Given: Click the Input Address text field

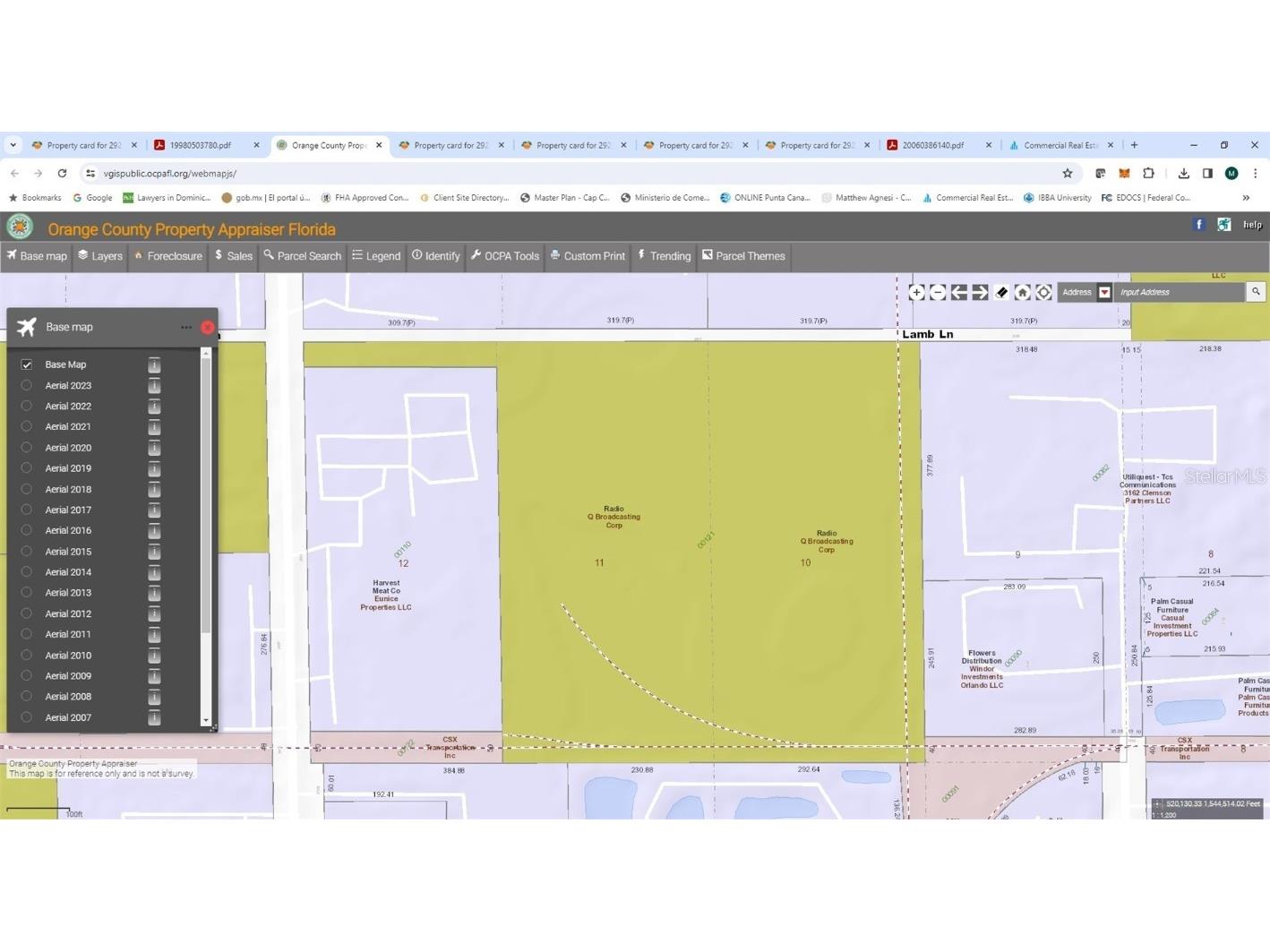Looking at the screenshot, I should coord(1178,292).
